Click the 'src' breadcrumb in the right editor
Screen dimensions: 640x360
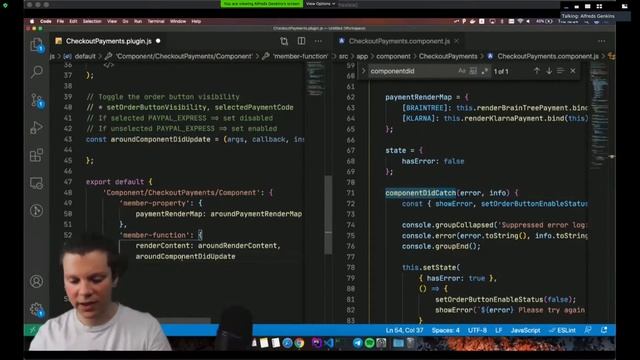(344, 56)
